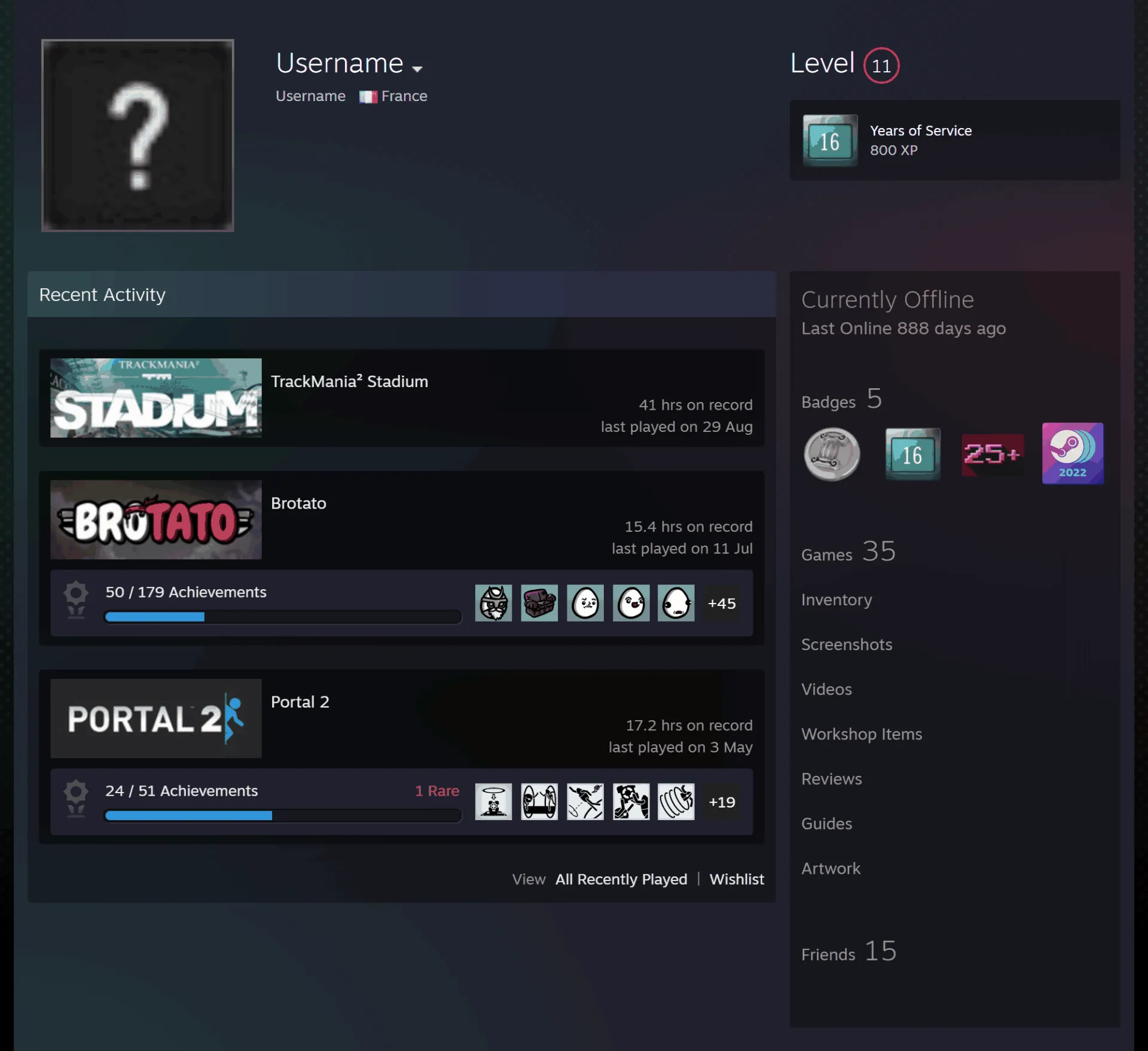Open the Portal 2 banner image
The image size is (1148, 1051).
156,718
